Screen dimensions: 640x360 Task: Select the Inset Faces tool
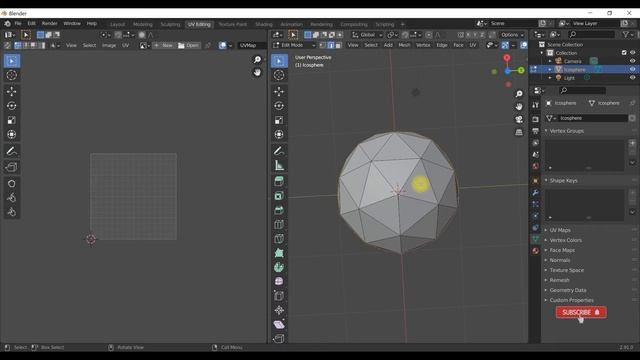279,196
